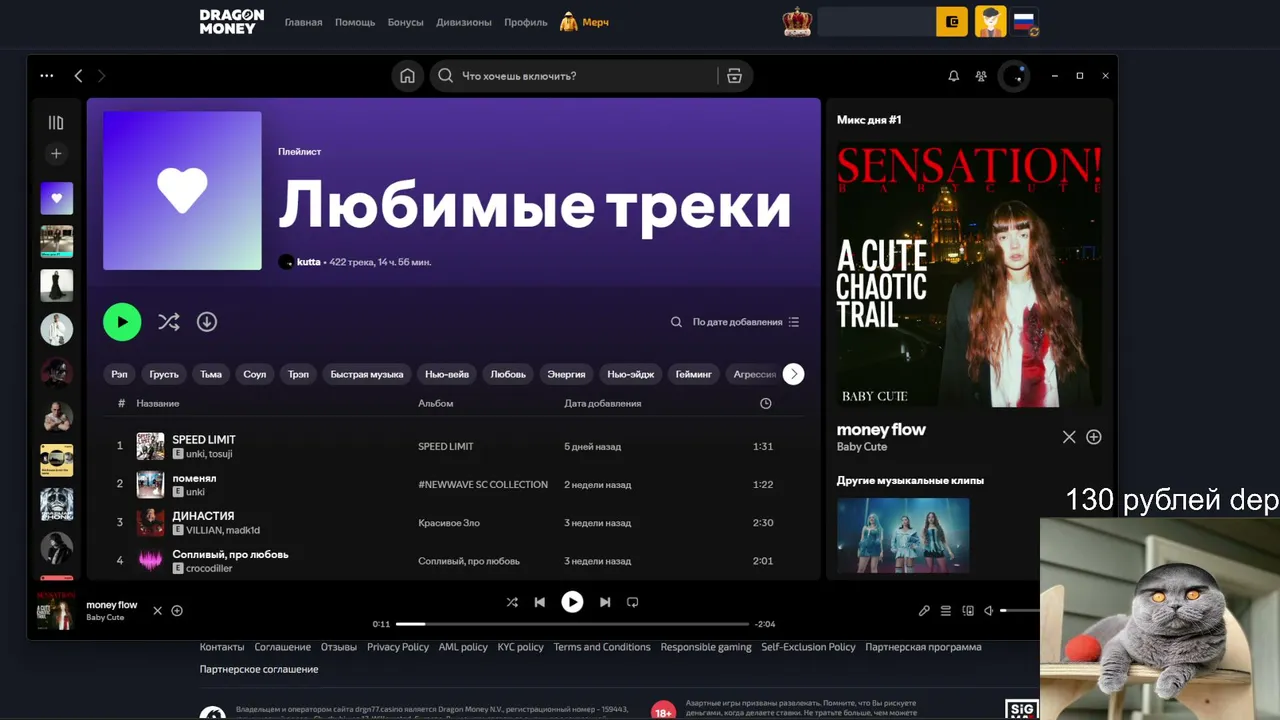Viewport: 1280px width, 720px height.
Task: Open Dragon Money user avatar
Action: click(991, 22)
